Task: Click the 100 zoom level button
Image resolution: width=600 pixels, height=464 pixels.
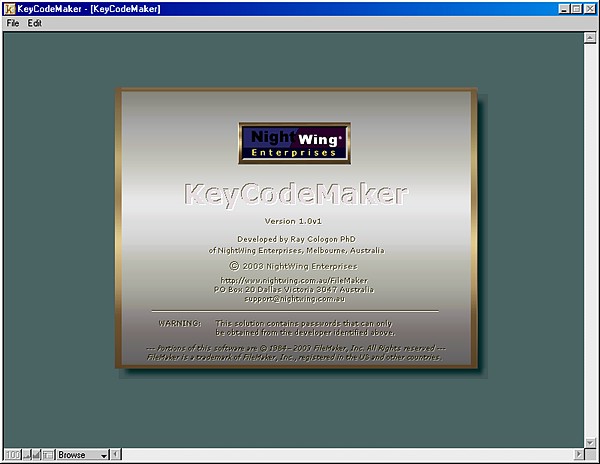Action: (12, 455)
